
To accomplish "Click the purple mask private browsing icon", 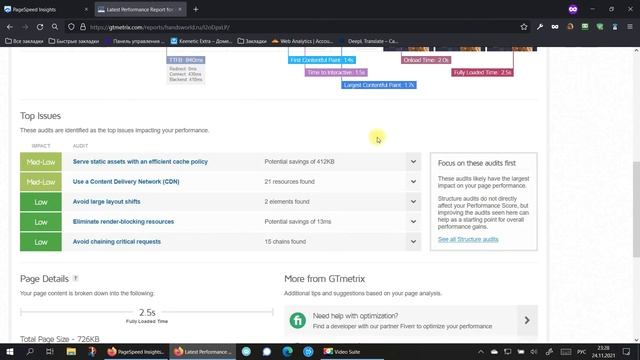I will pos(573,9).
